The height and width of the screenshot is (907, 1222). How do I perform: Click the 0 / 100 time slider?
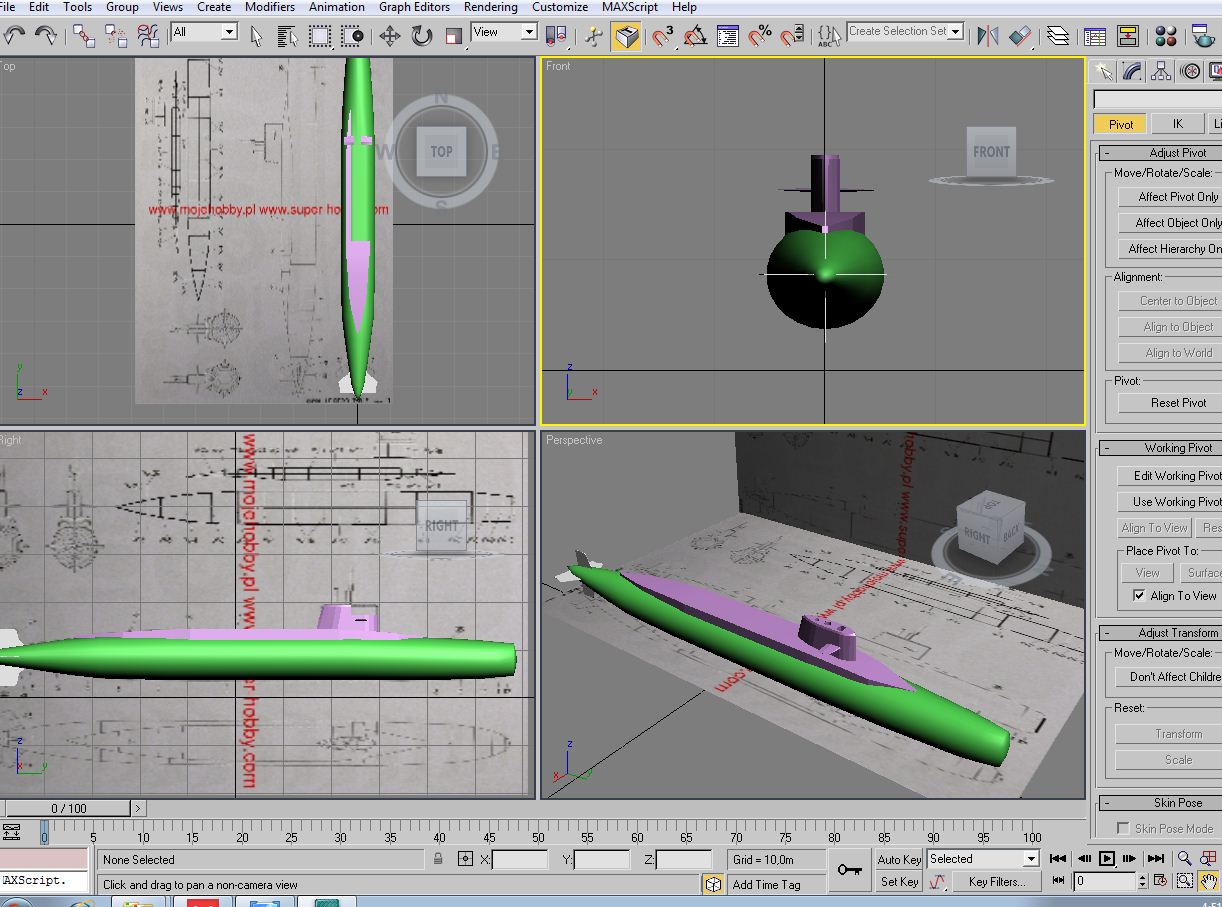(x=69, y=808)
